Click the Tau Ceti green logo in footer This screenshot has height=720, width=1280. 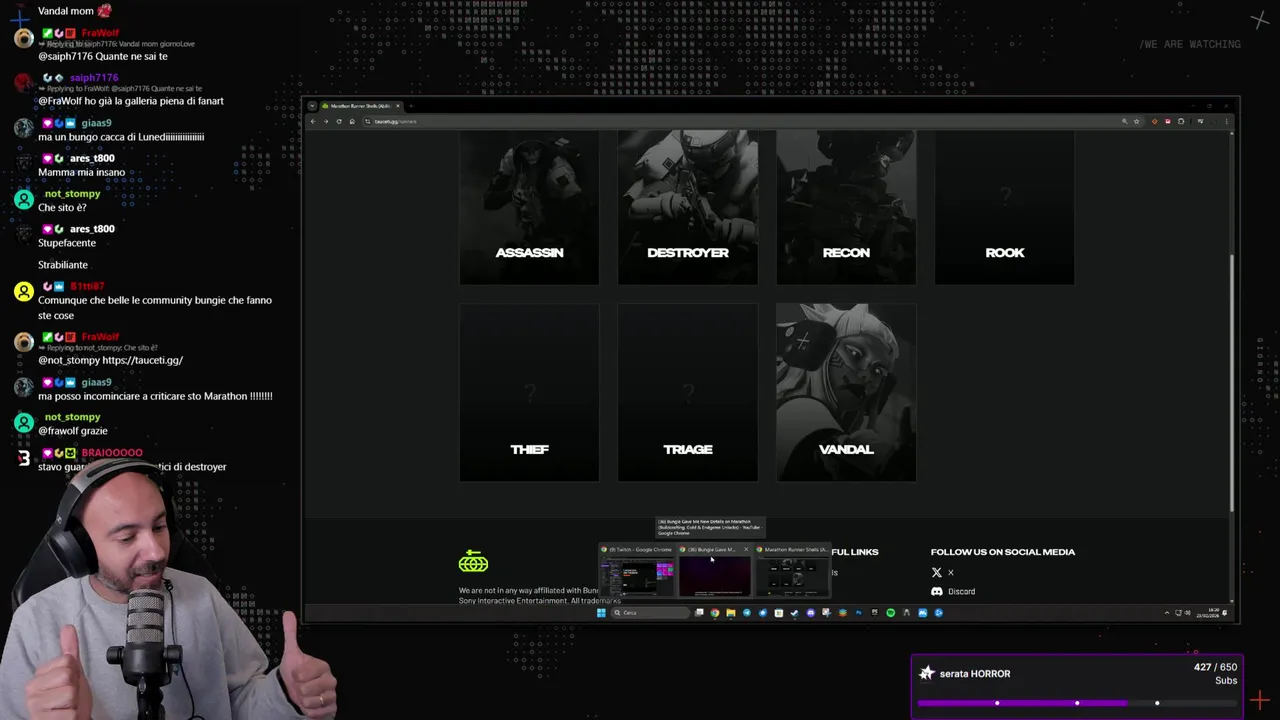tap(473, 563)
